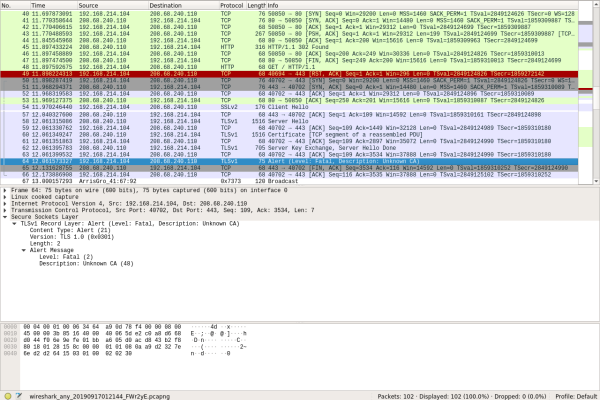Select the red RST, ACK packet row
Image resolution: width=600 pixels, height=400 pixels.
[x=300, y=74]
